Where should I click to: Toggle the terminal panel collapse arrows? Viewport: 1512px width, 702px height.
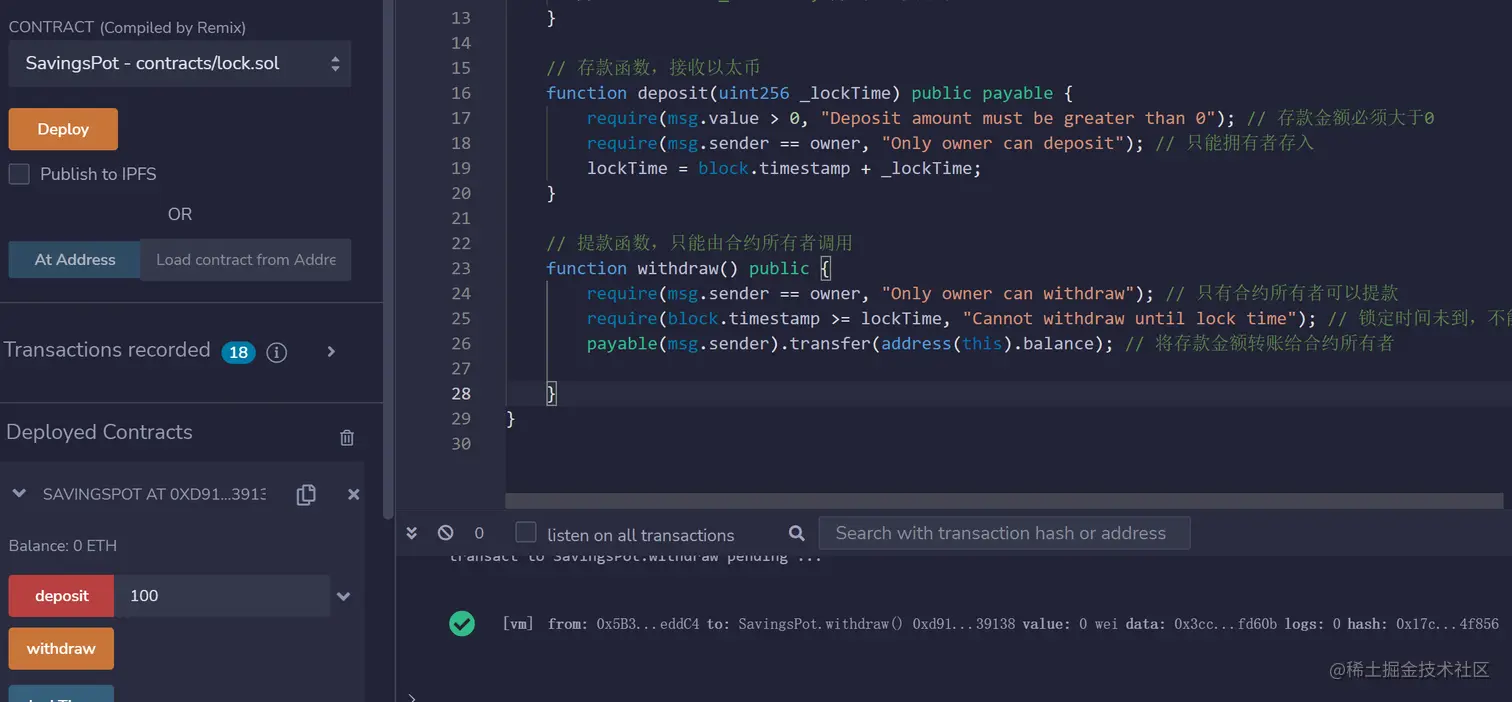[411, 533]
